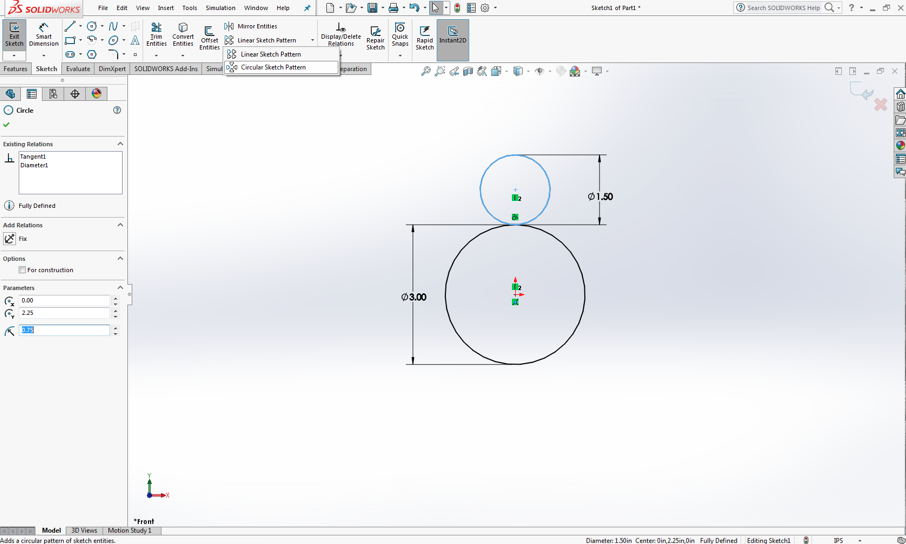Switch to the Evaluate tab
906x544 pixels.
(78, 68)
